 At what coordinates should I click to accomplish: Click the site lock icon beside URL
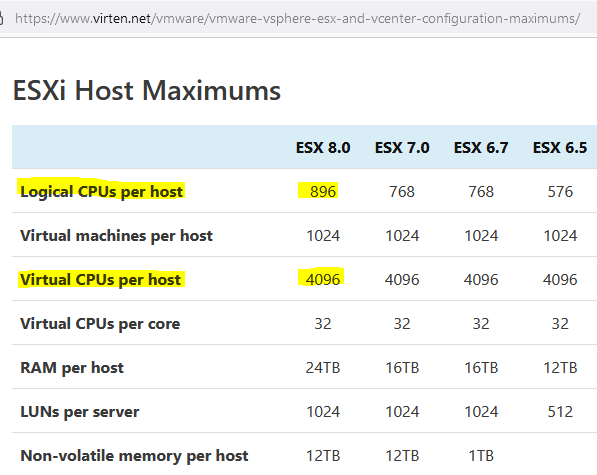[1, 18]
